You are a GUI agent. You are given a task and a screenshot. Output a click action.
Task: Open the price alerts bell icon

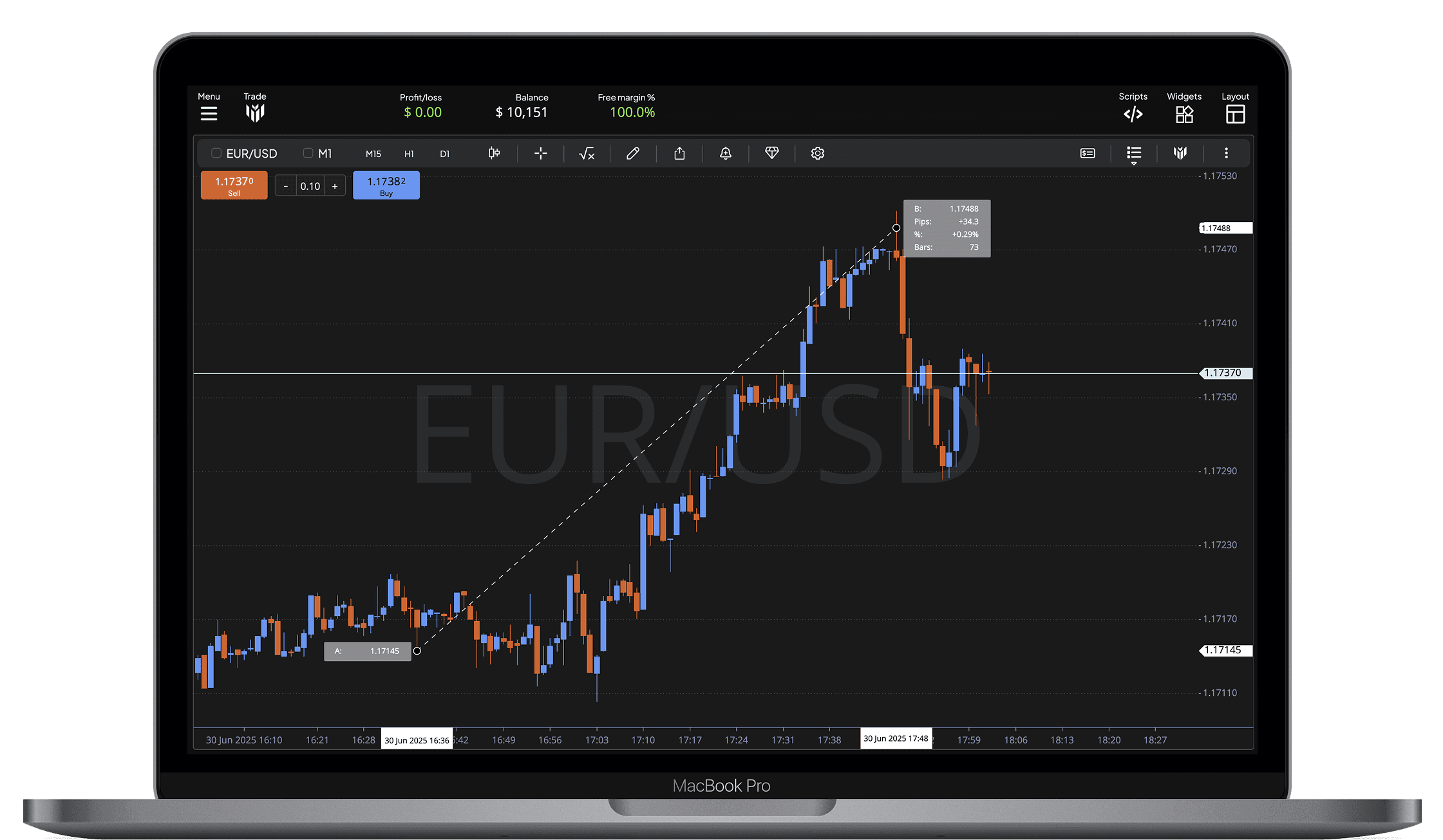[726, 153]
